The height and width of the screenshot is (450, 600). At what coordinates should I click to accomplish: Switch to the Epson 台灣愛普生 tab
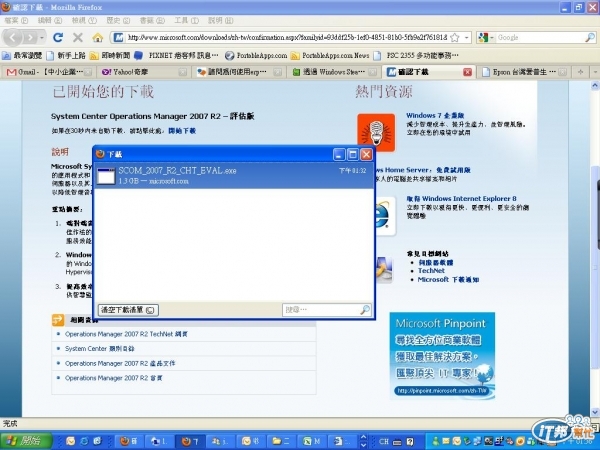524,72
